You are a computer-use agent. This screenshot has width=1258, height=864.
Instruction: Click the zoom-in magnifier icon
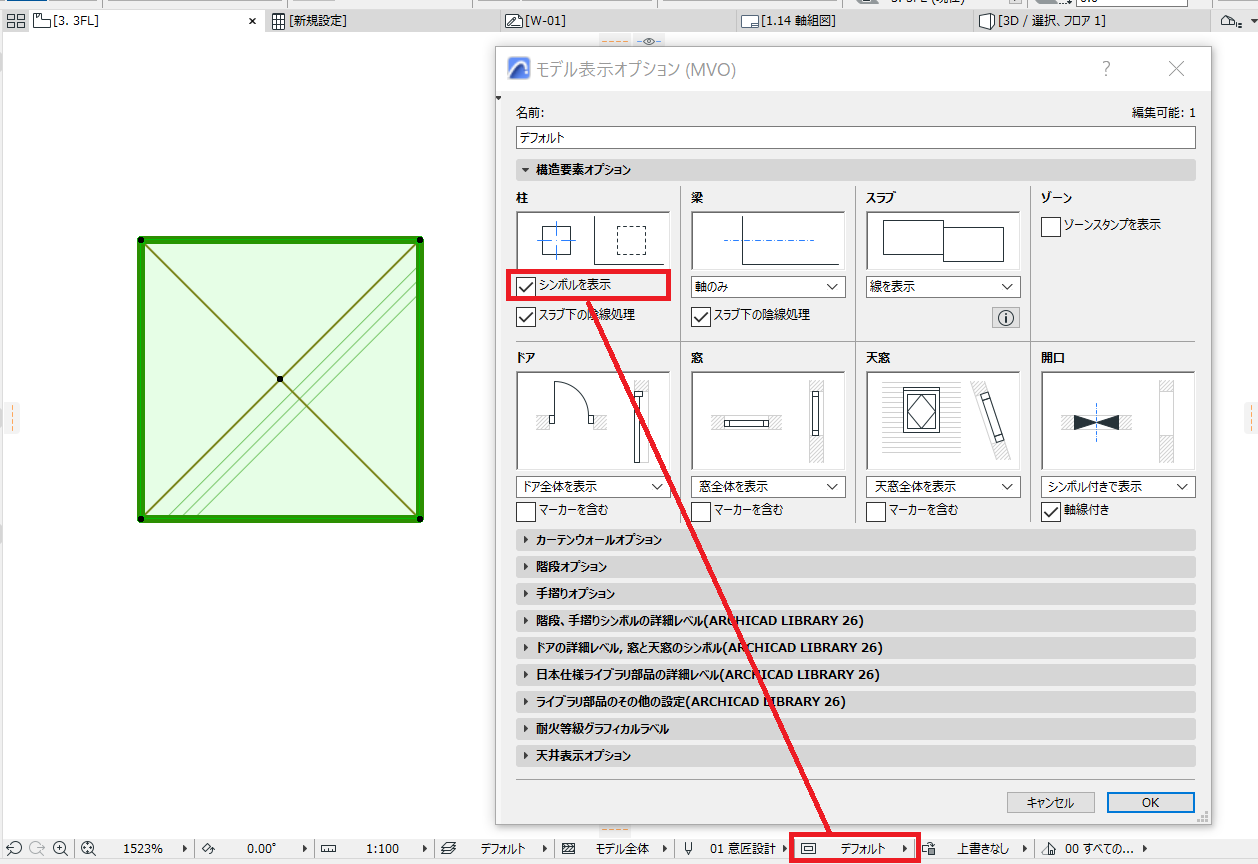click(61, 849)
